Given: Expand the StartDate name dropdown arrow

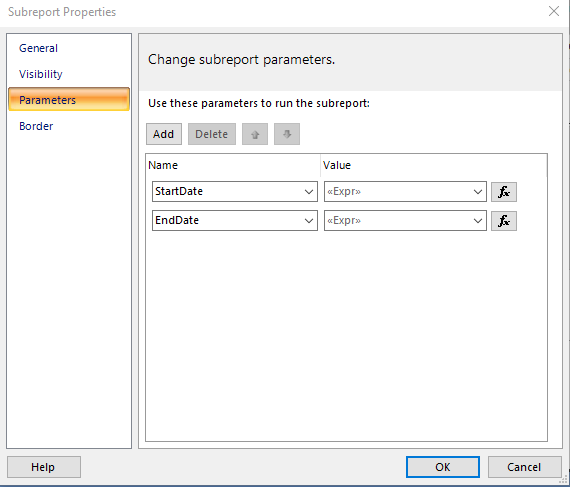Looking at the screenshot, I should pyautogui.click(x=309, y=192).
